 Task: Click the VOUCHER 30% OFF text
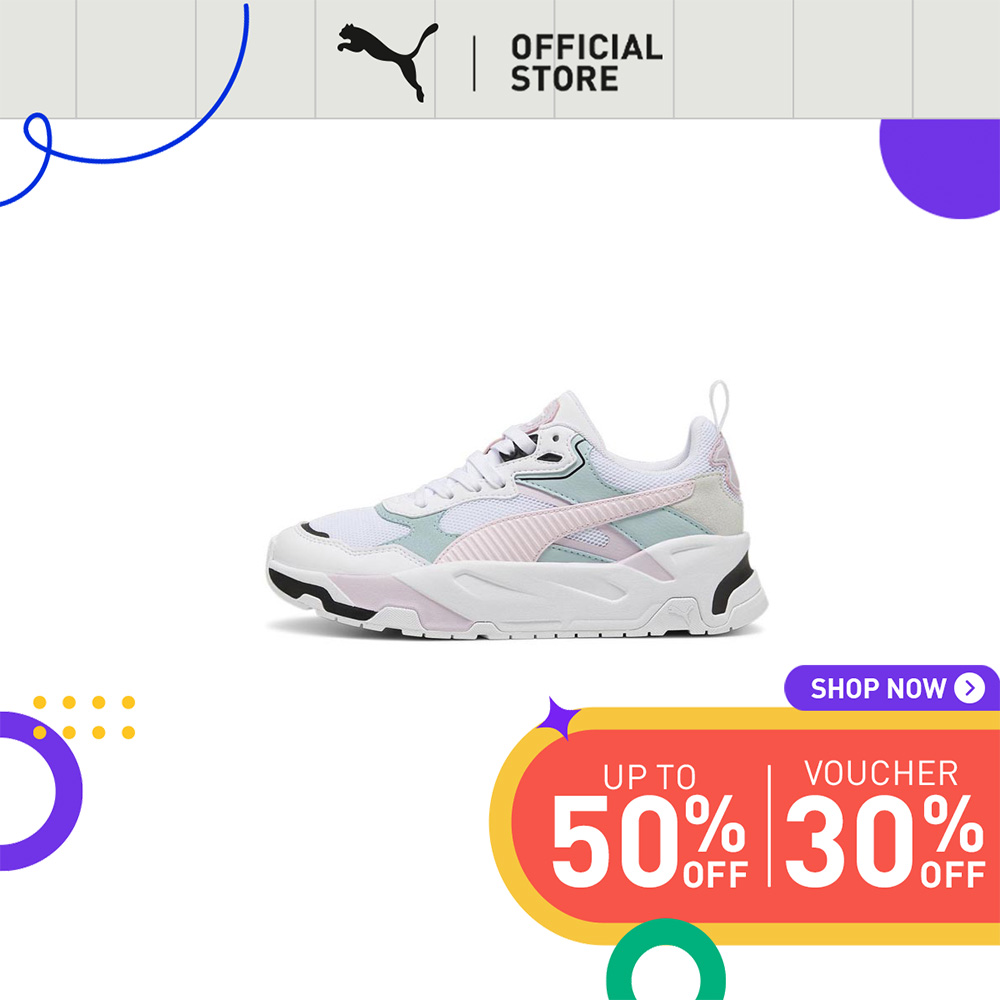pos(885,824)
